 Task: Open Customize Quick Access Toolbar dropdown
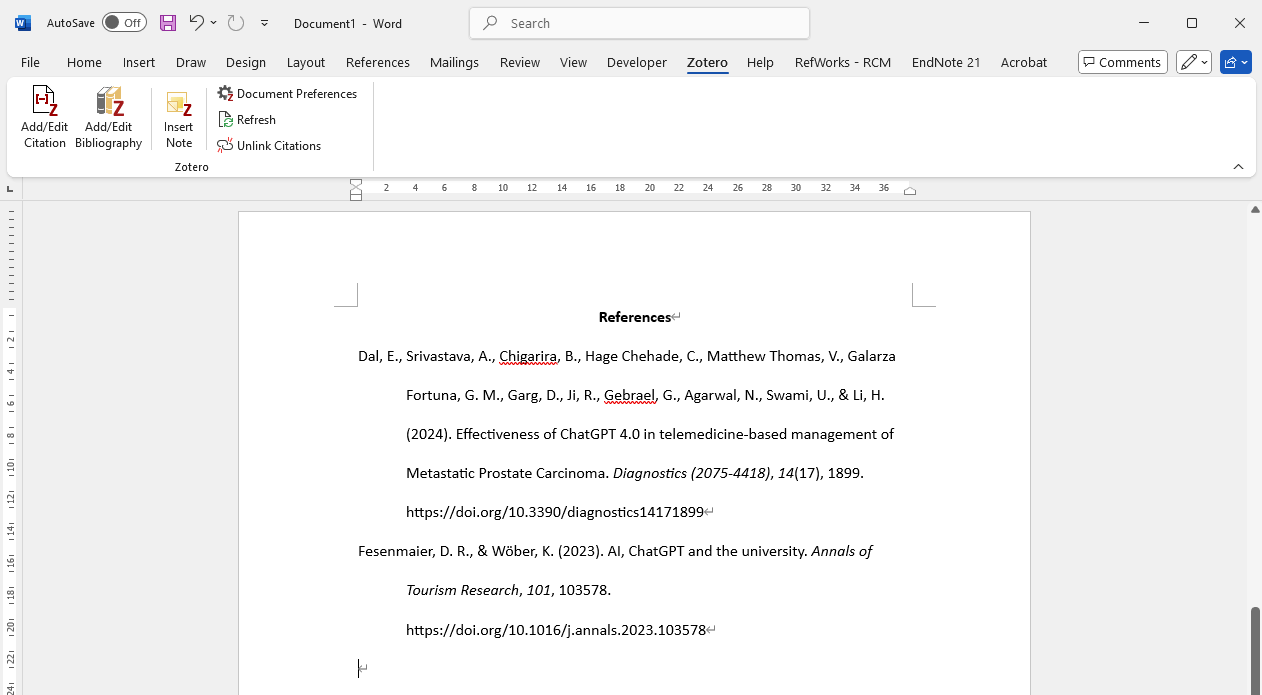tap(264, 23)
